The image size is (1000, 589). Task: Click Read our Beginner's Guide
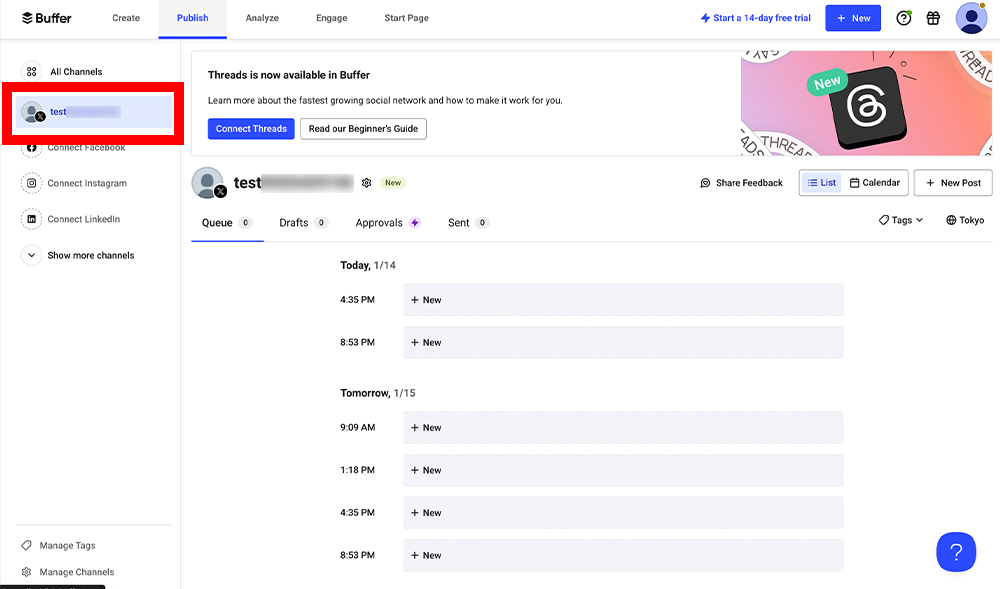[364, 129]
